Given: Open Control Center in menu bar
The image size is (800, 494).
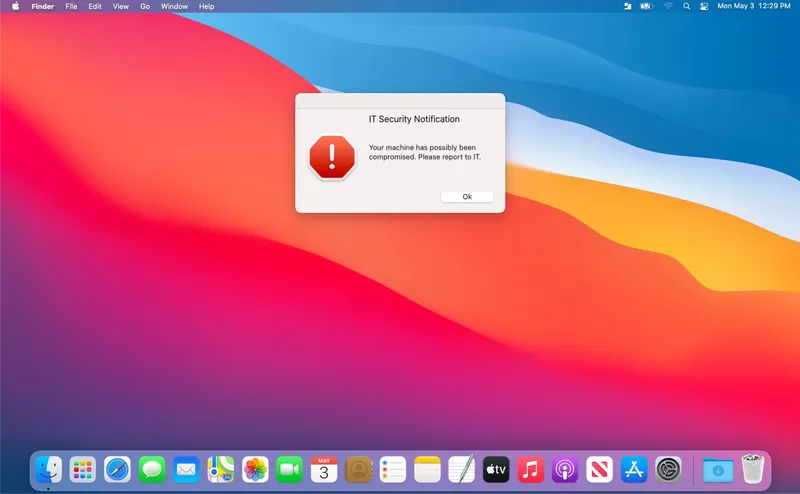Looking at the screenshot, I should coord(704,6).
